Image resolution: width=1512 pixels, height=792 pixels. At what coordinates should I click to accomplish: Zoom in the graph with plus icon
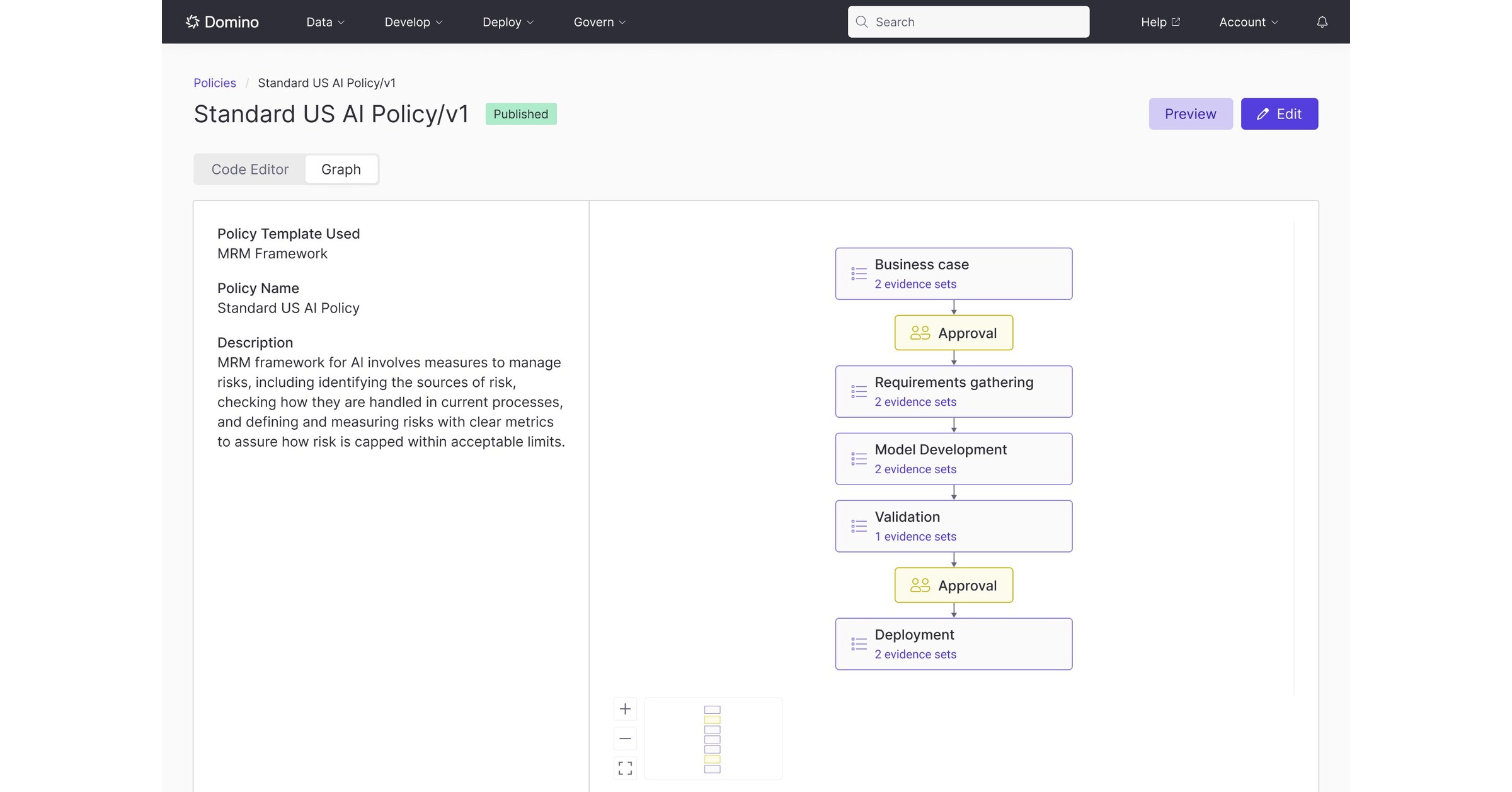625,709
